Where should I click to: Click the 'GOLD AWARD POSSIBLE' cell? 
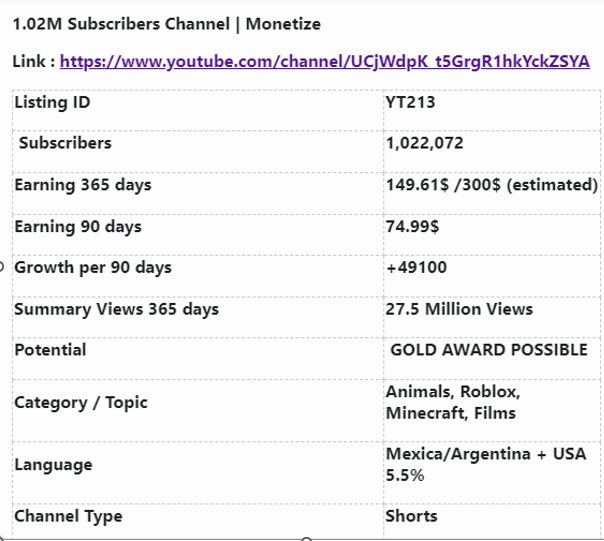point(488,350)
